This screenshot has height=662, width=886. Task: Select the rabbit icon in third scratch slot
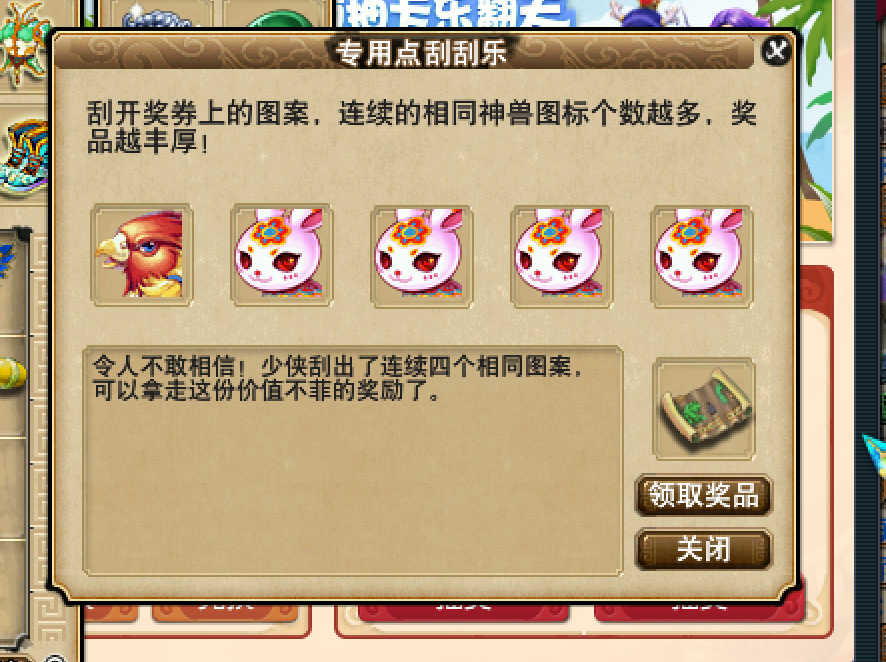click(x=422, y=255)
